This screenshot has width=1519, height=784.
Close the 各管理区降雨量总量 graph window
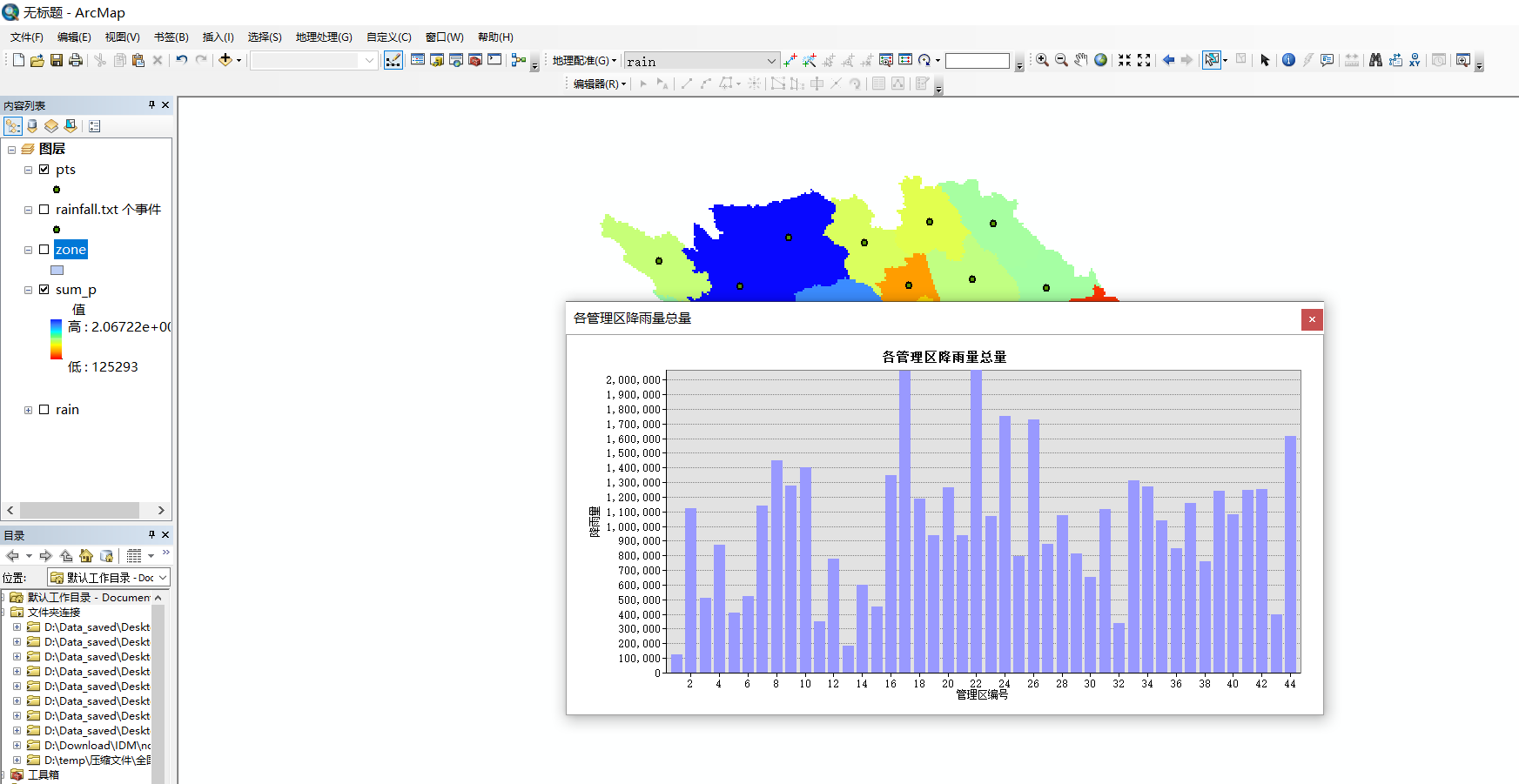coord(1312,319)
